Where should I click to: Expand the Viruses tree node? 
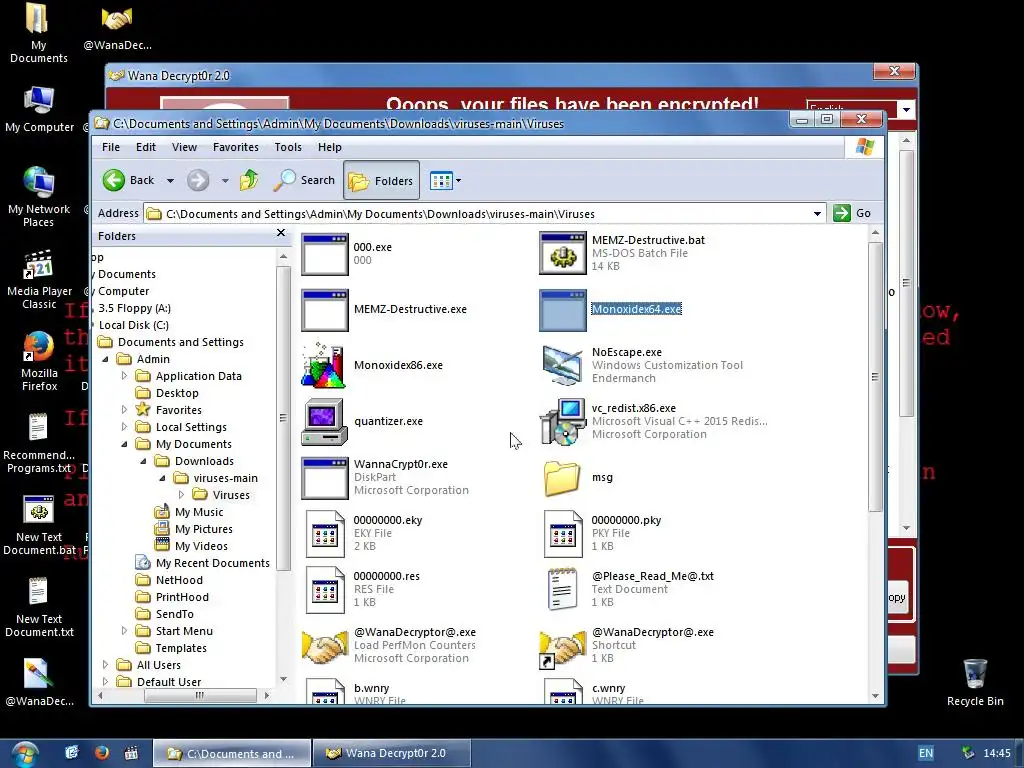point(182,495)
